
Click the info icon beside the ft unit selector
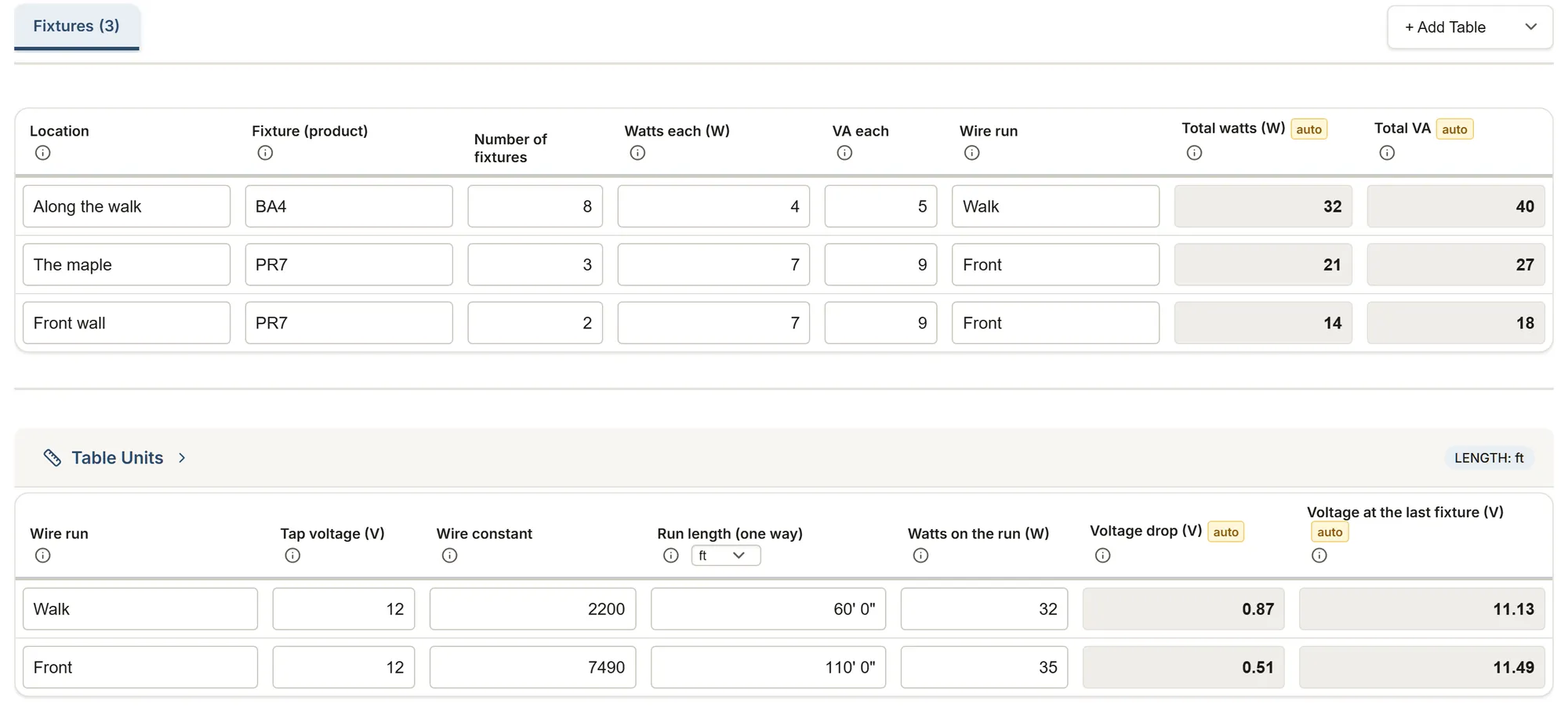click(671, 555)
